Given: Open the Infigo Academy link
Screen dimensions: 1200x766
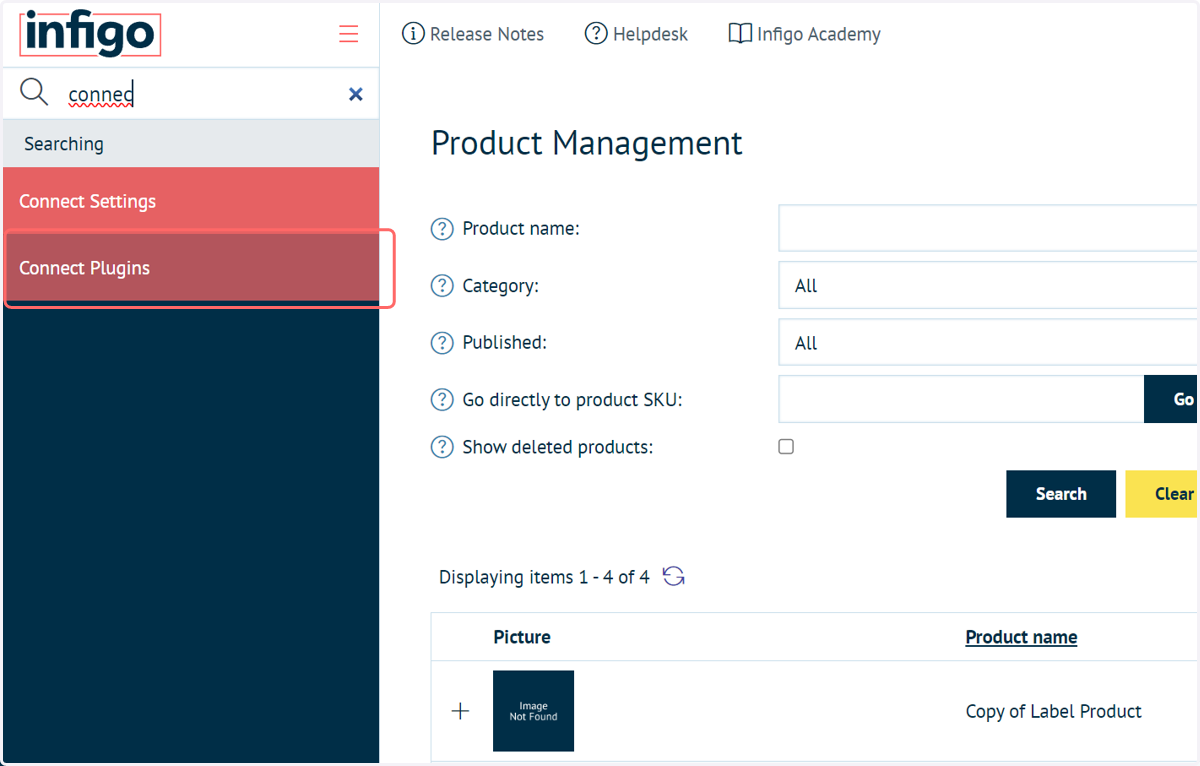Looking at the screenshot, I should click(805, 34).
